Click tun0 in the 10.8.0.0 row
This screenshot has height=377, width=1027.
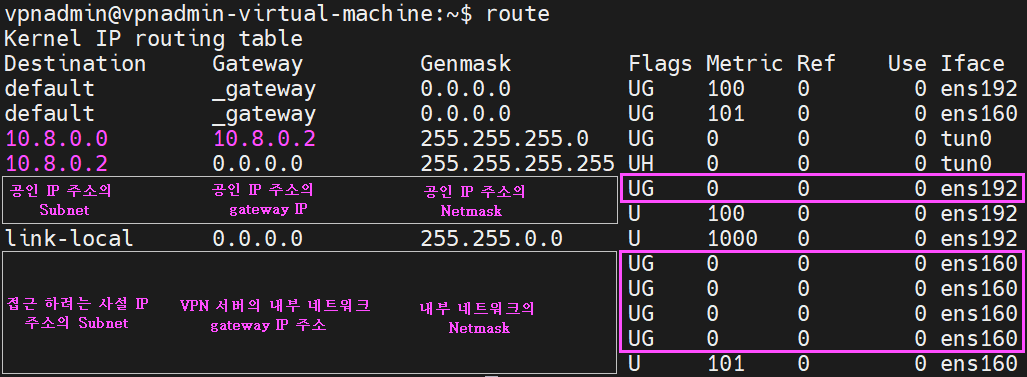tap(966, 139)
